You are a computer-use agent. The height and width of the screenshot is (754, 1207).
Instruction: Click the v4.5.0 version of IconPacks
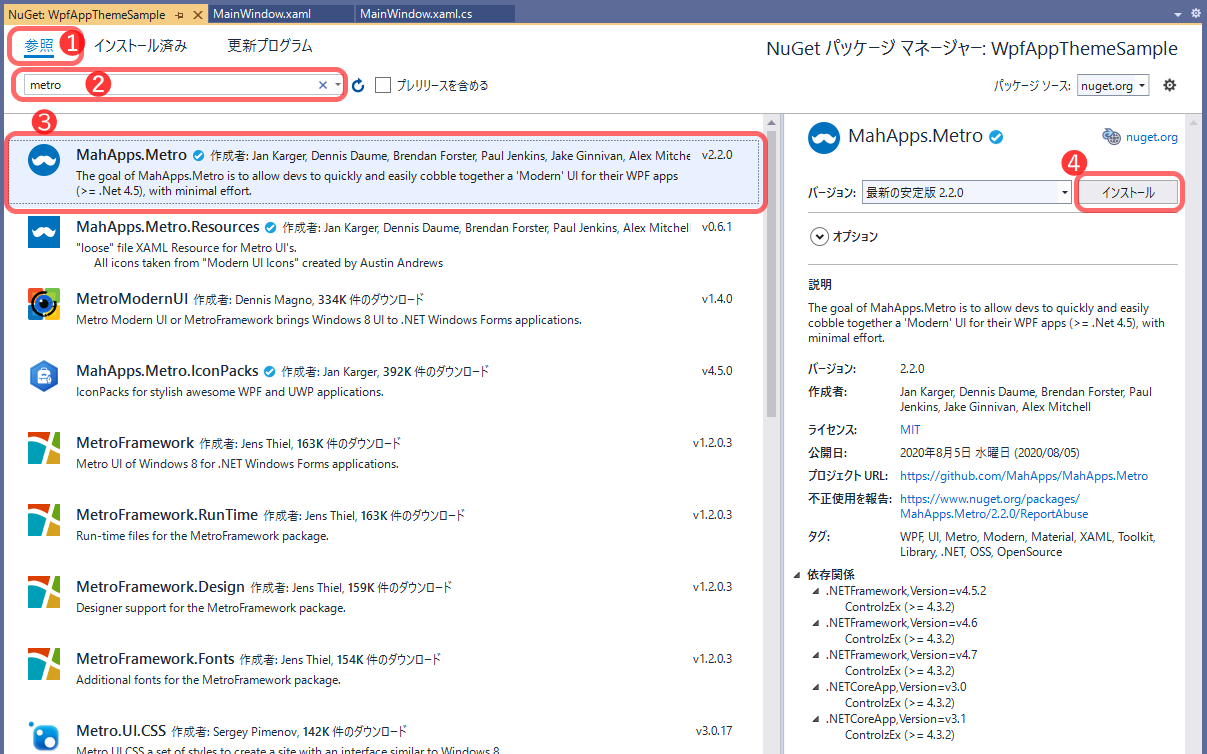point(716,371)
